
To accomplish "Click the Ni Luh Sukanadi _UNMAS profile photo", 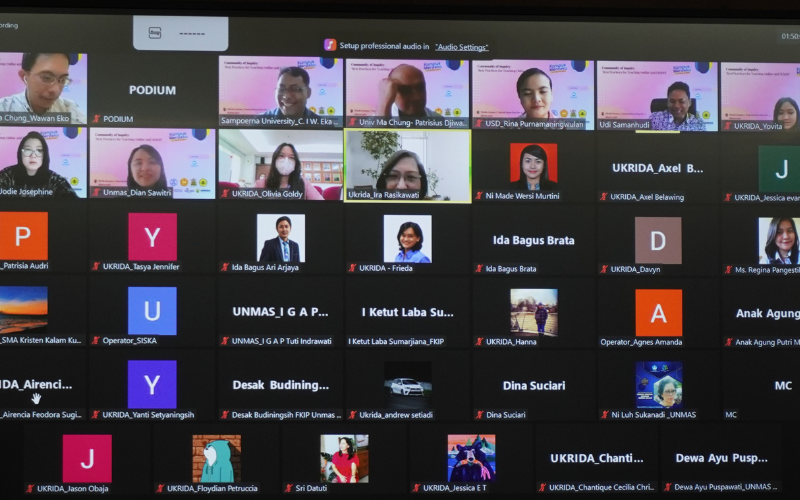I will point(659,385).
